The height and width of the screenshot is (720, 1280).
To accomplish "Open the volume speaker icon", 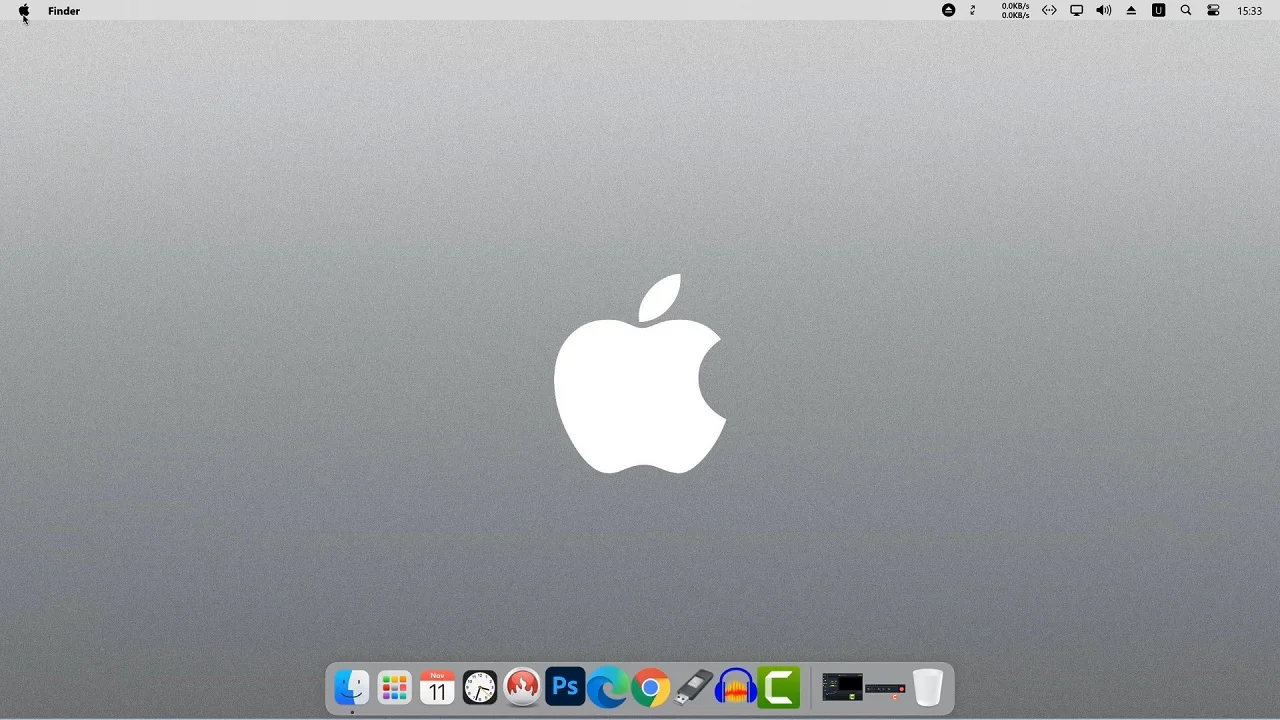I will coord(1104,11).
